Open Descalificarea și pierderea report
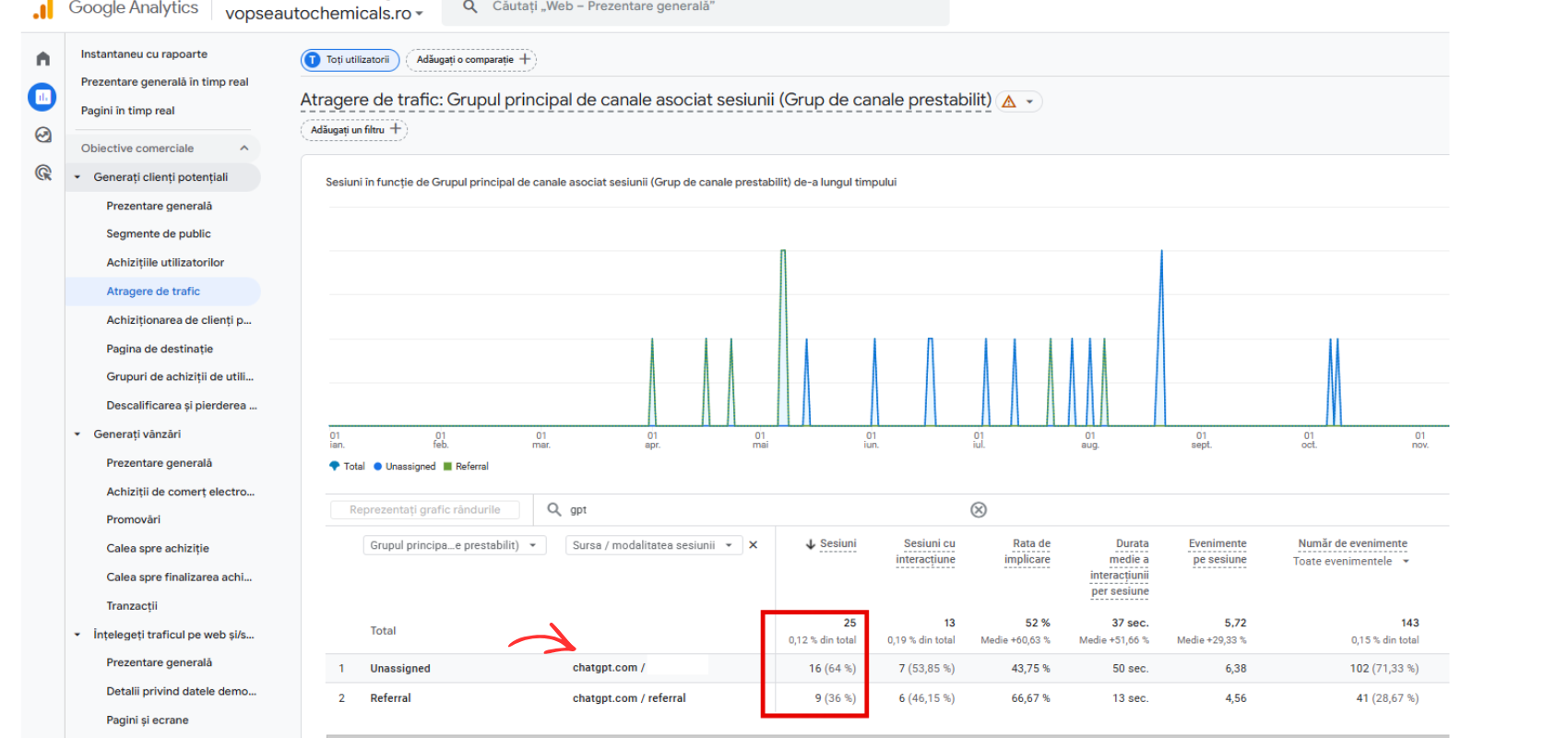 [x=182, y=405]
